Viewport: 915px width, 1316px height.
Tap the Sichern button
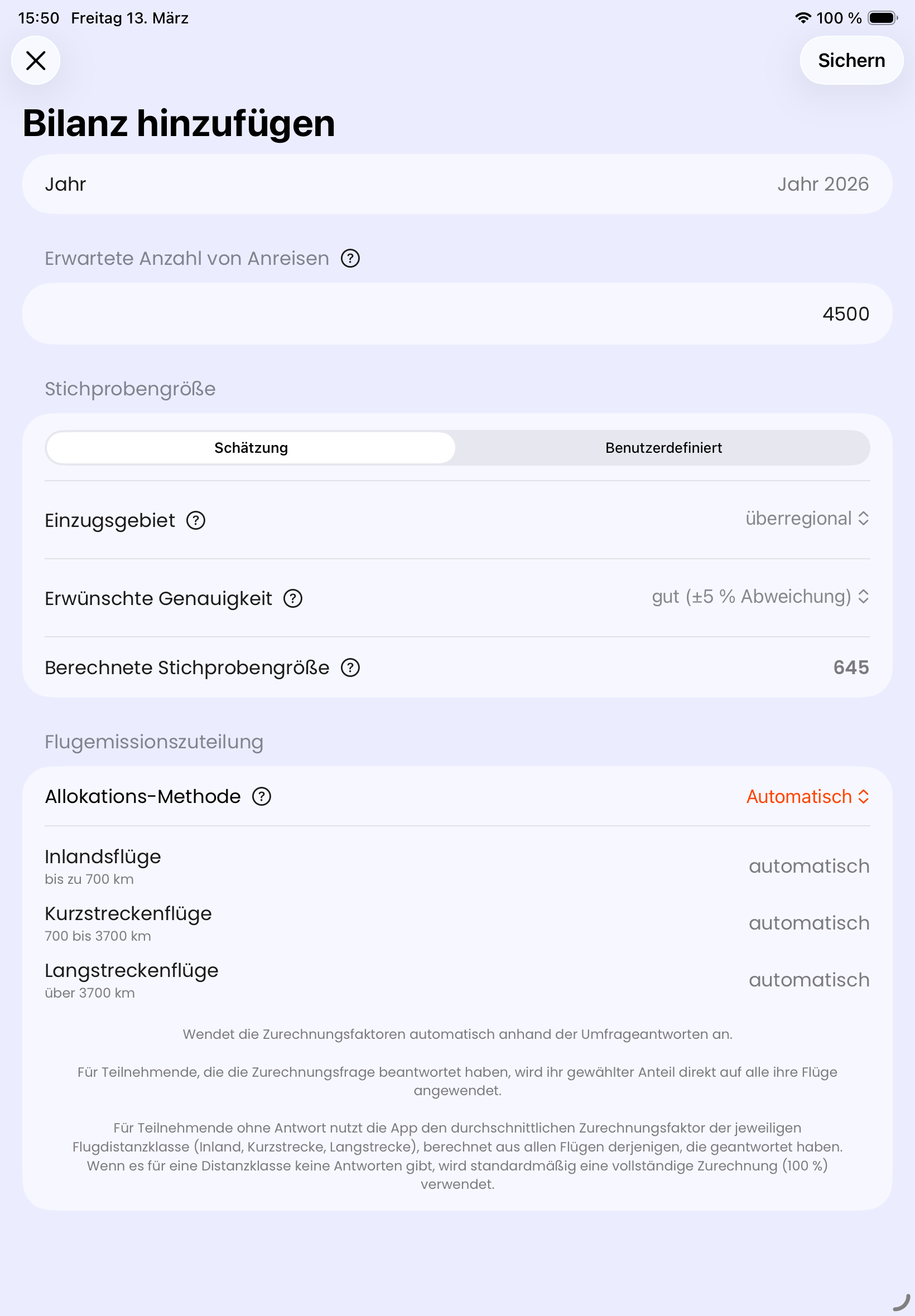tap(851, 60)
